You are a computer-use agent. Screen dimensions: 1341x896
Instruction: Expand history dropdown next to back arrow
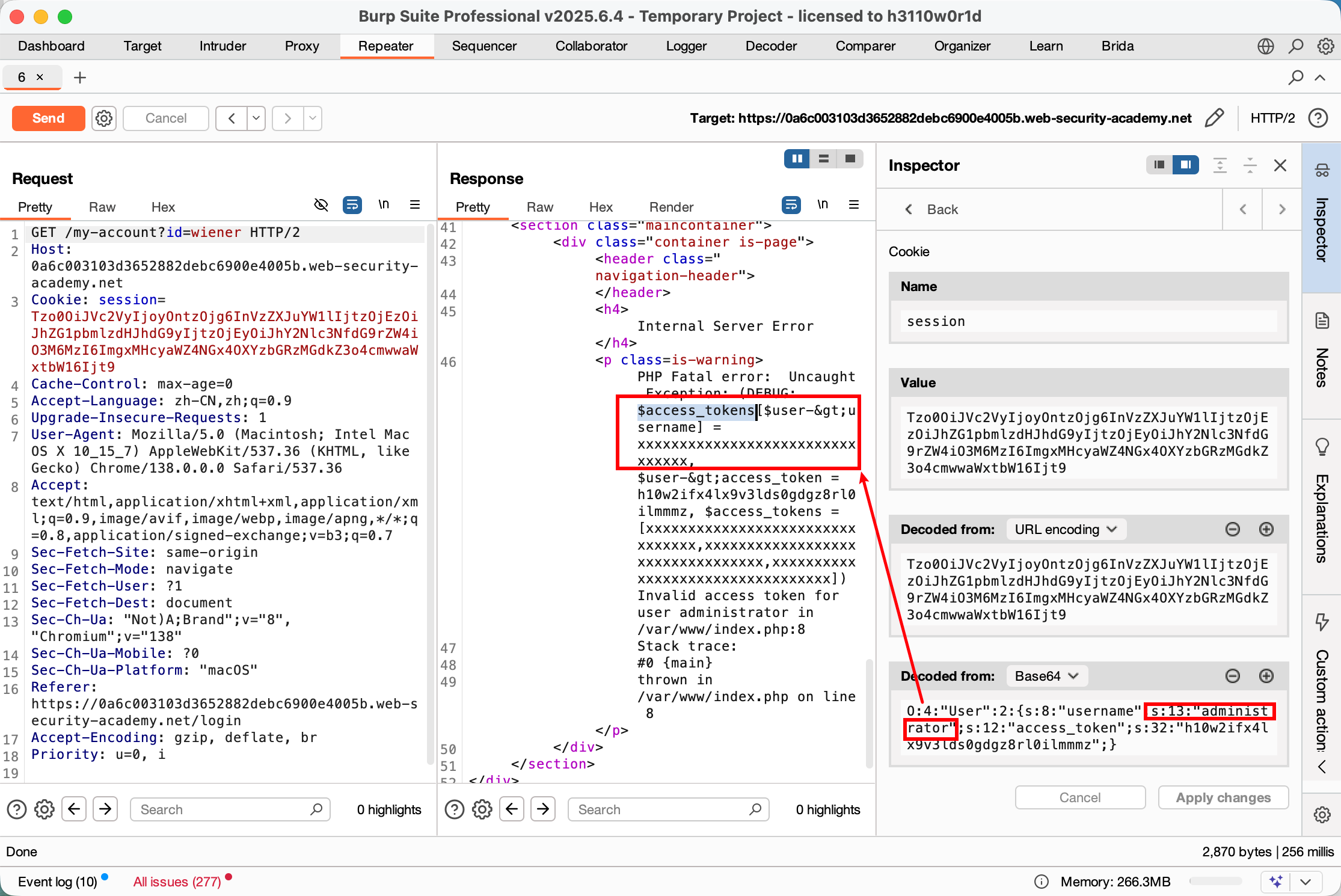coord(256,118)
